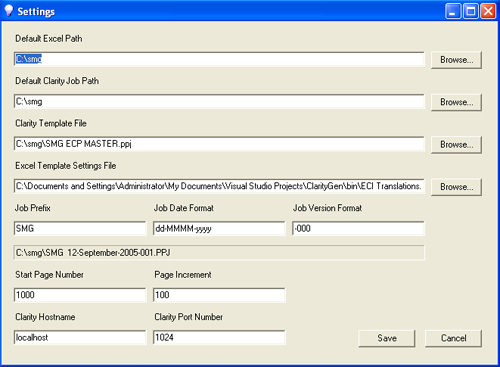
Task: Select the preview path showing 12-September-2005-001.PPJ
Action: pos(219,253)
